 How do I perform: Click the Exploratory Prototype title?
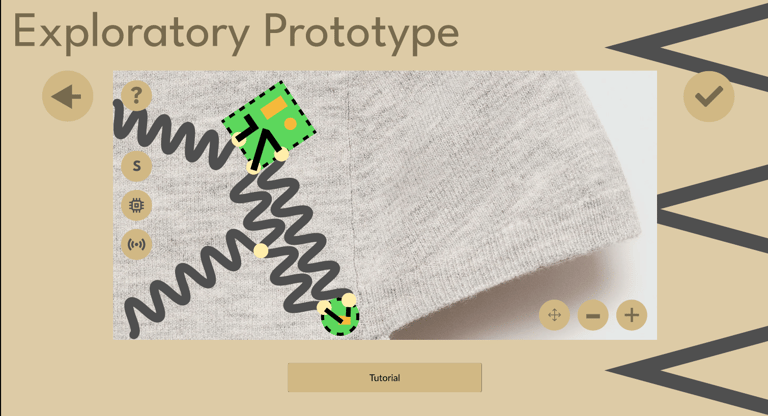pyautogui.click(x=236, y=32)
